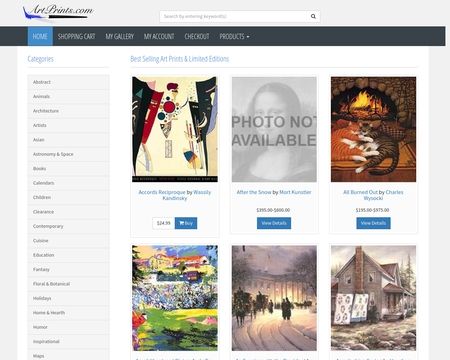Viewport: 450px width, 360px height.
Task: Click the $195.00-$975.00 price text
Action: click(372, 210)
